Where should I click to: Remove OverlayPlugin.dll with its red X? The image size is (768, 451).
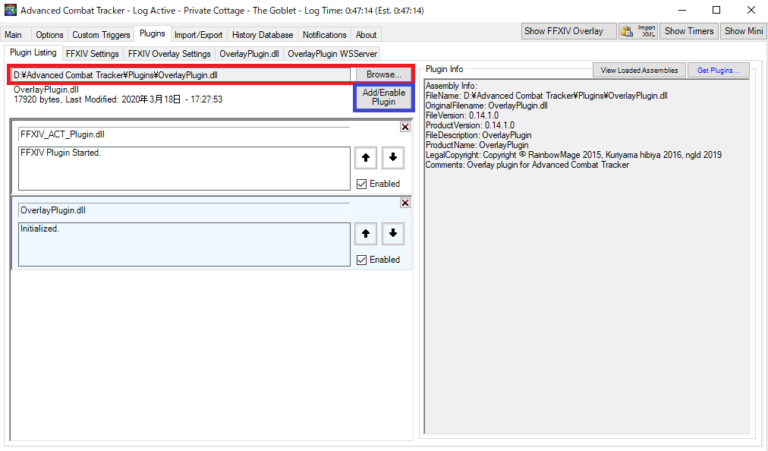pyautogui.click(x=404, y=203)
